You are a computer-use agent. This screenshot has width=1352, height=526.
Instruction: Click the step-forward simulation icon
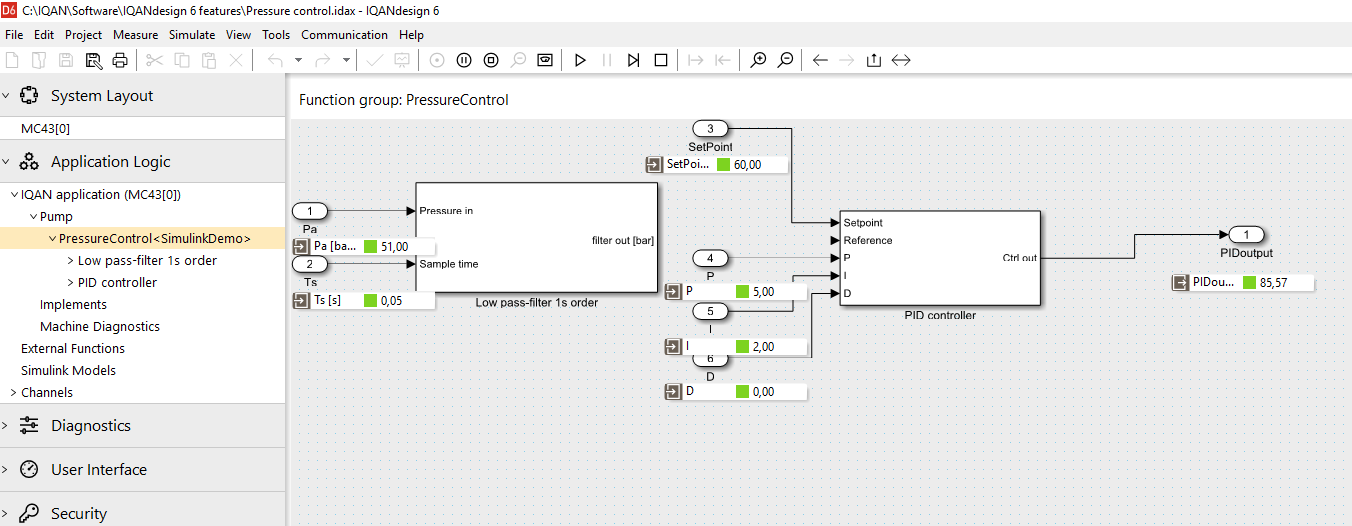click(633, 60)
